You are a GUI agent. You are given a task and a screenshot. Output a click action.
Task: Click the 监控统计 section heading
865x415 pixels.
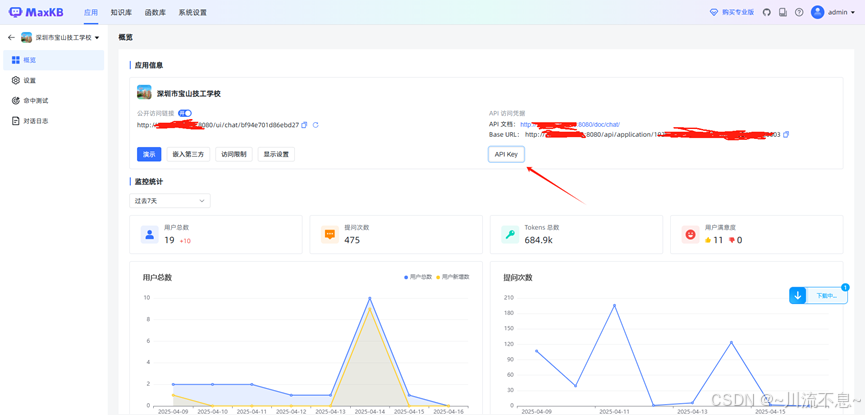click(x=149, y=181)
